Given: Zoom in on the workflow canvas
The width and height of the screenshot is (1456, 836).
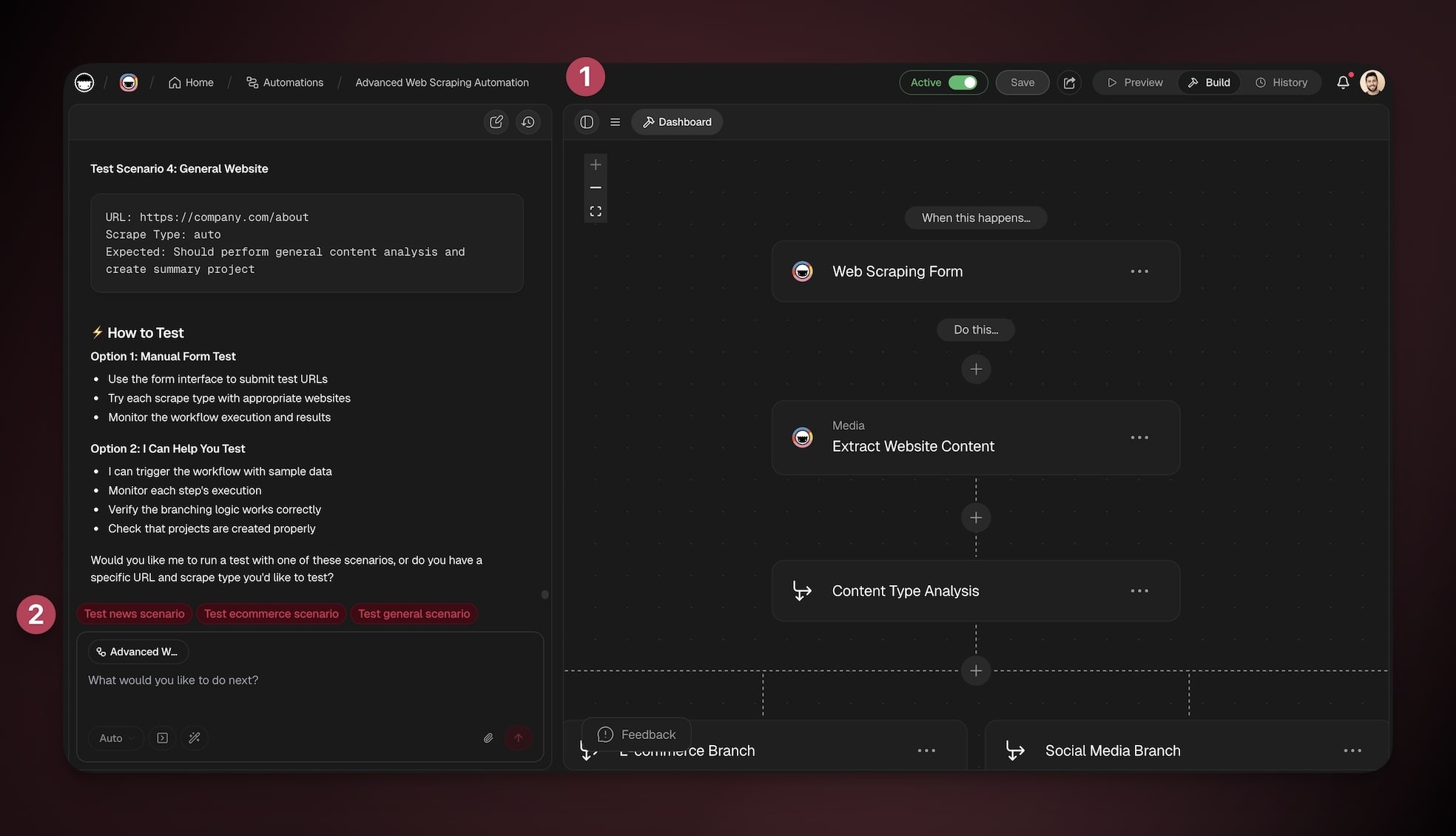Looking at the screenshot, I should [x=596, y=165].
